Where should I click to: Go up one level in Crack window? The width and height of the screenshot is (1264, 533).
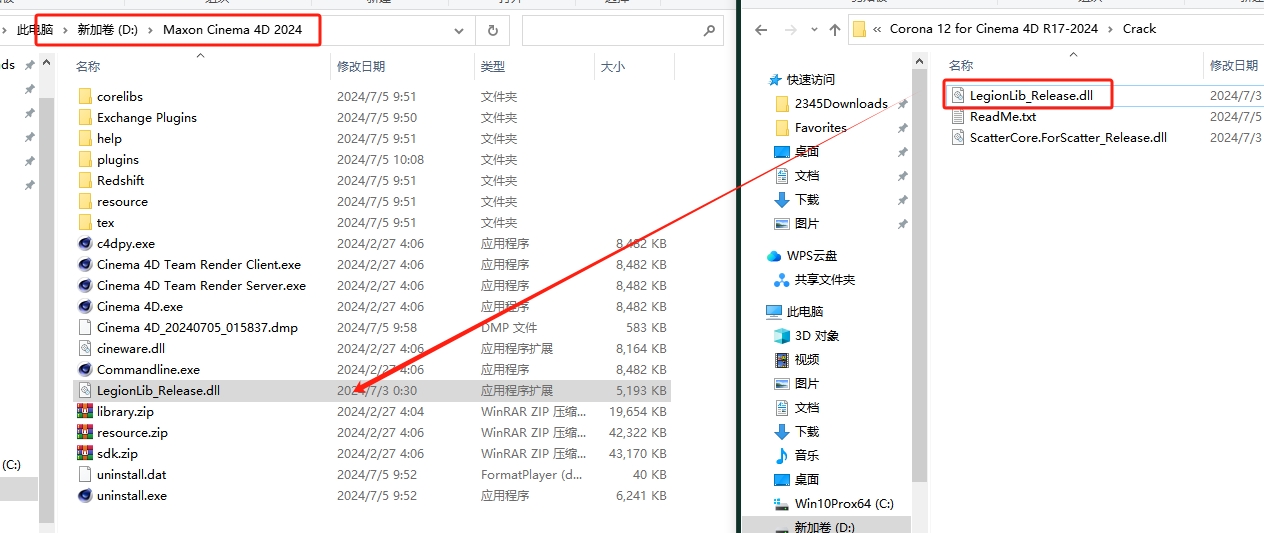(x=834, y=30)
